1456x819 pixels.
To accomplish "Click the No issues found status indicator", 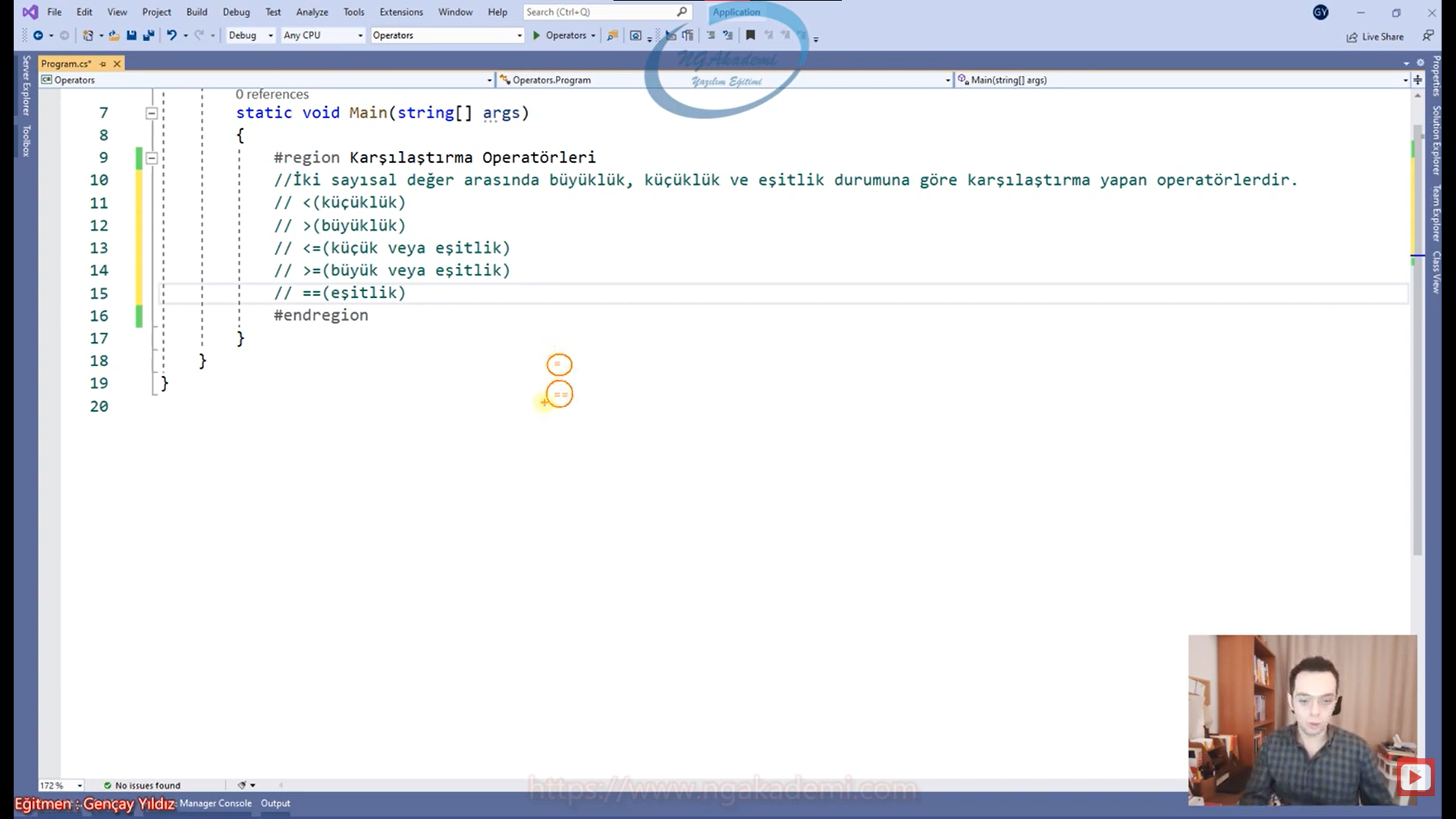I will (x=143, y=786).
